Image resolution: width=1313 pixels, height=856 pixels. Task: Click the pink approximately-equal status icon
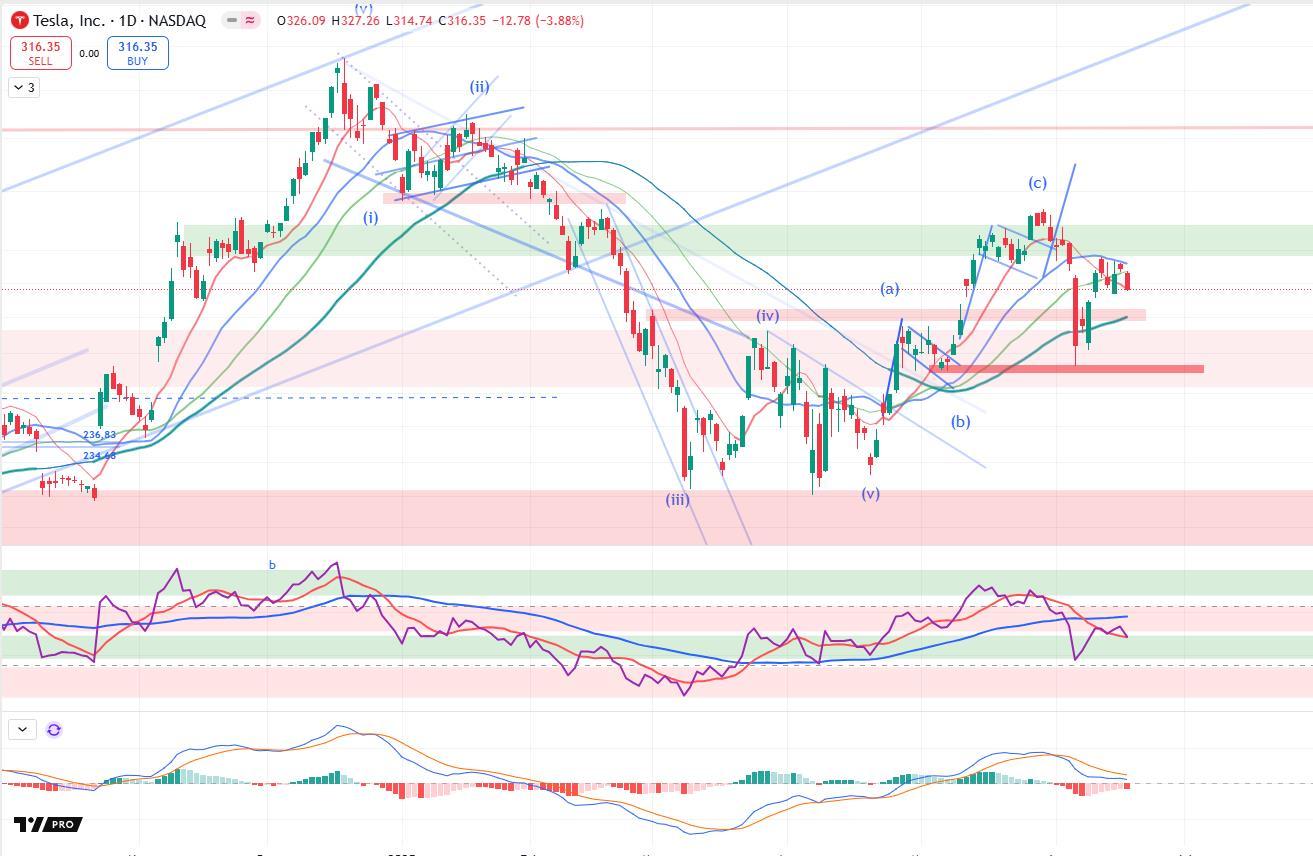pyautogui.click(x=250, y=20)
